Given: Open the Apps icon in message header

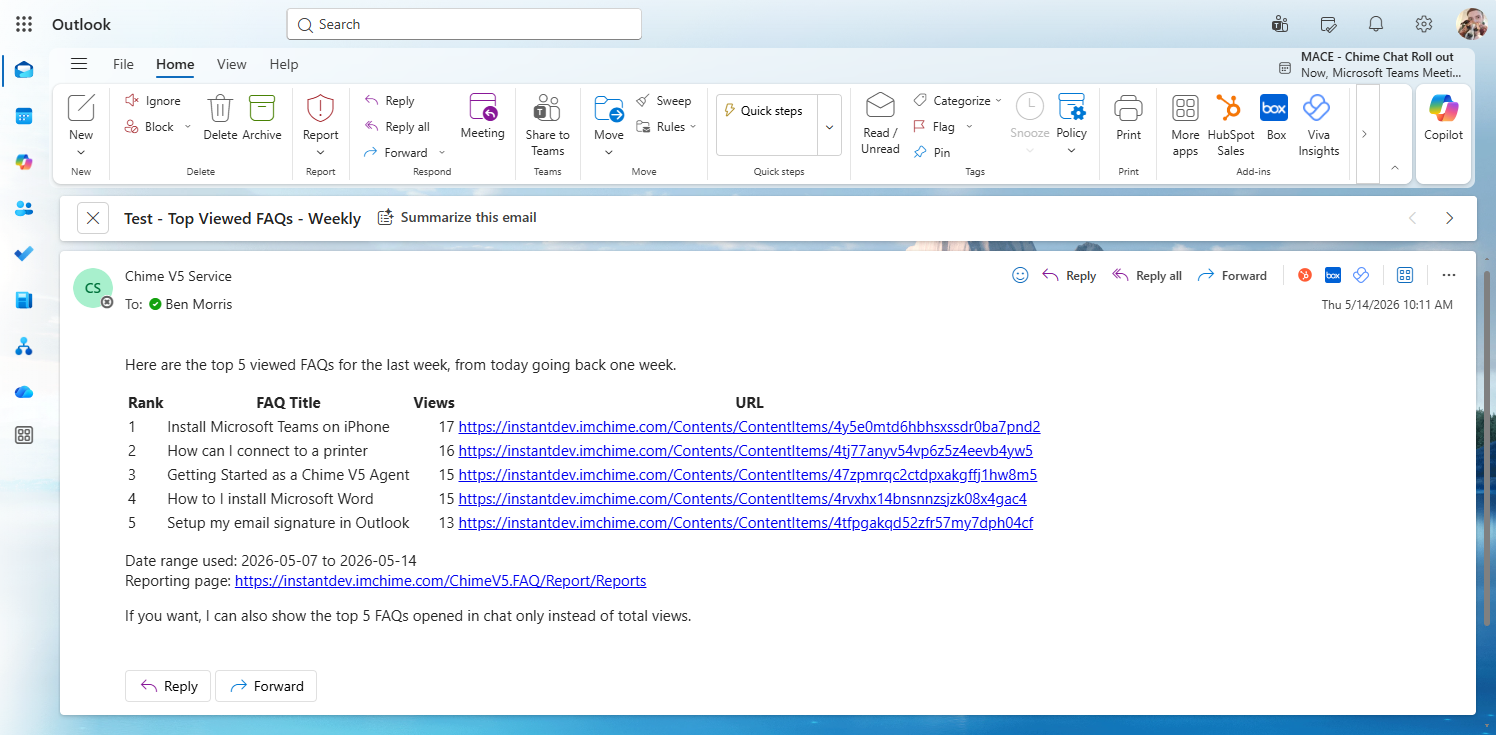Looking at the screenshot, I should pos(1404,275).
